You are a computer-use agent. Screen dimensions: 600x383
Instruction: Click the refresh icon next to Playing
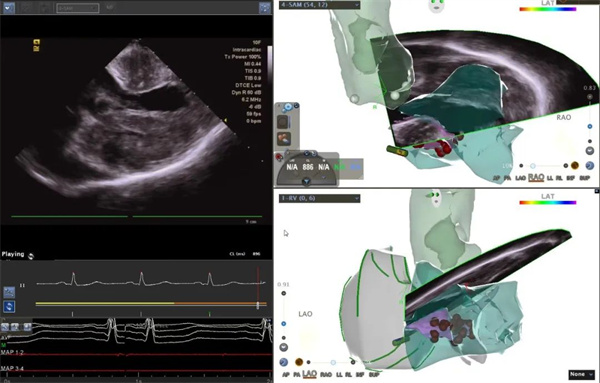click(31, 256)
